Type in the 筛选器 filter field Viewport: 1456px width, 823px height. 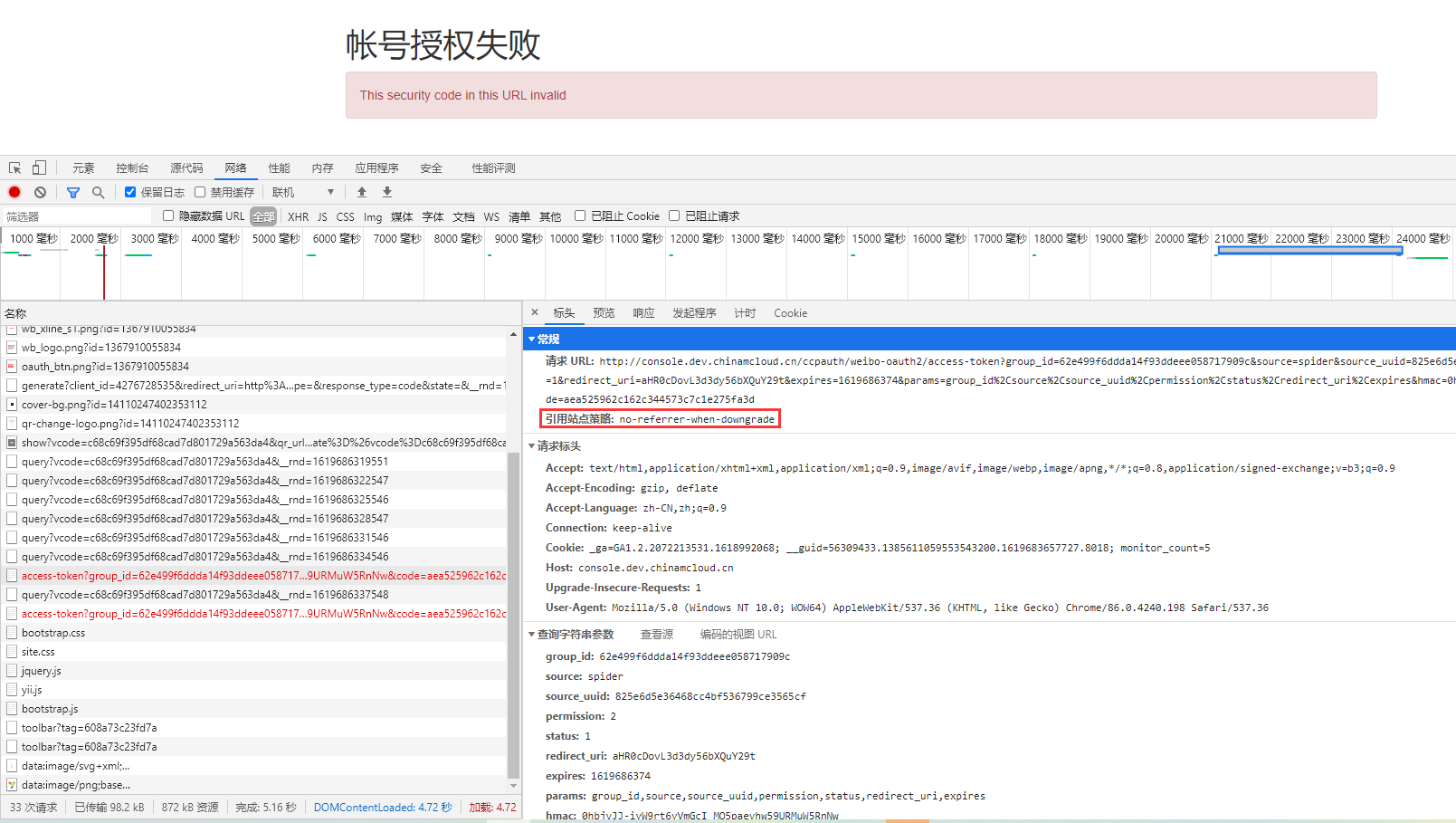[77, 216]
